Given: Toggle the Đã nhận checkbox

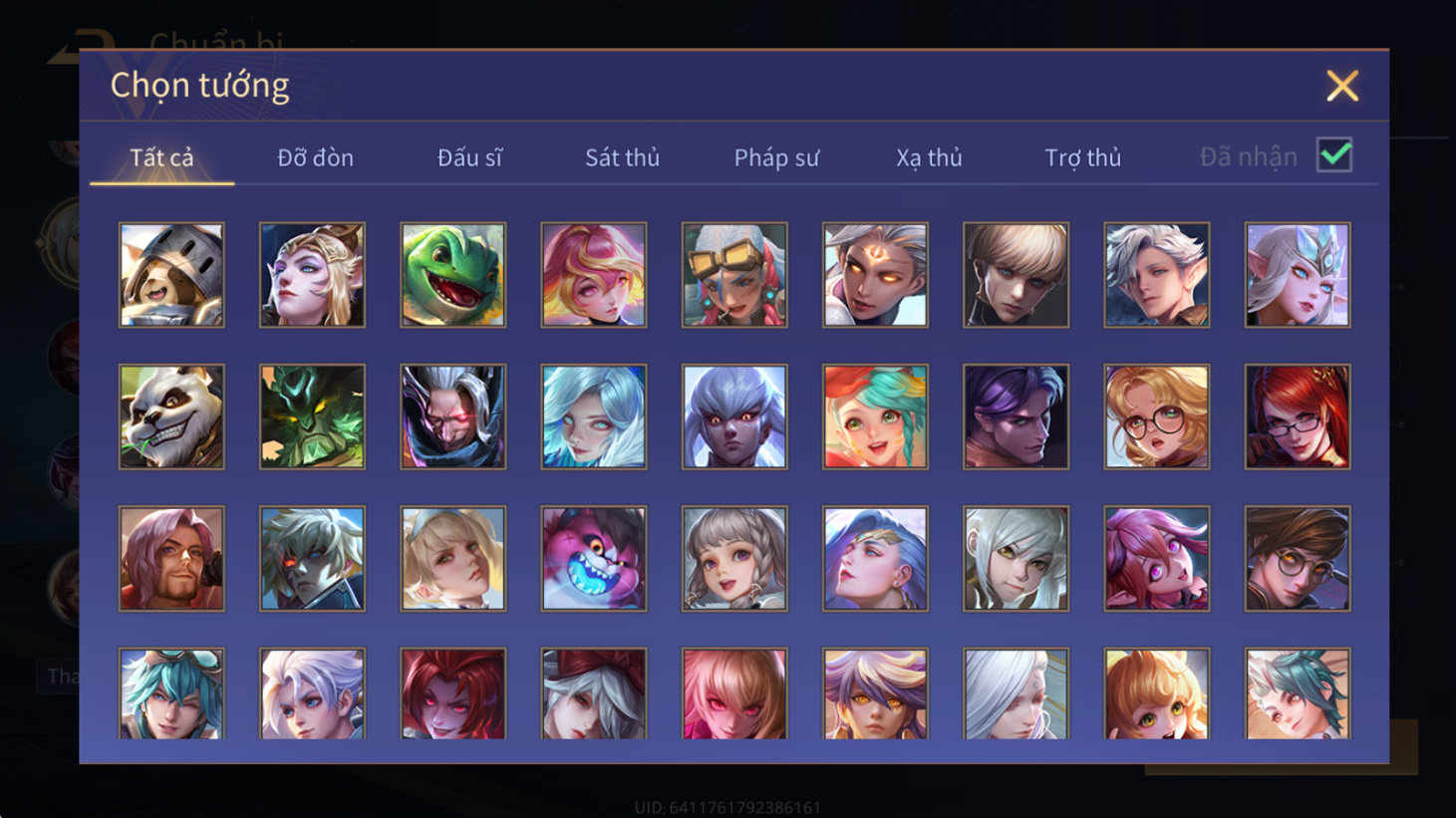Looking at the screenshot, I should pos(1334,155).
